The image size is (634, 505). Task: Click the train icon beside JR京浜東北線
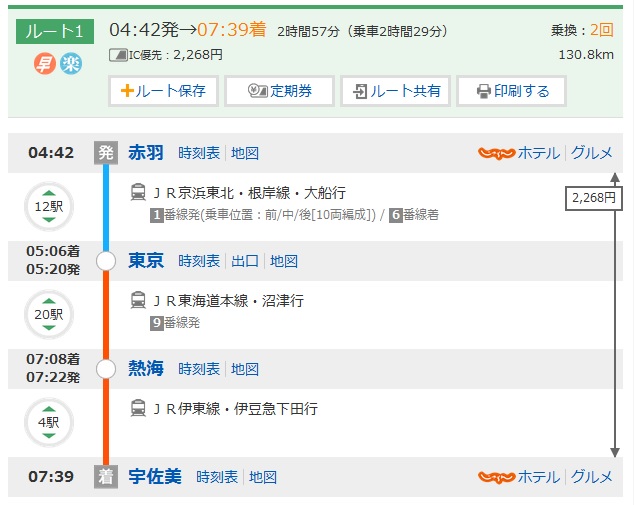[138, 192]
